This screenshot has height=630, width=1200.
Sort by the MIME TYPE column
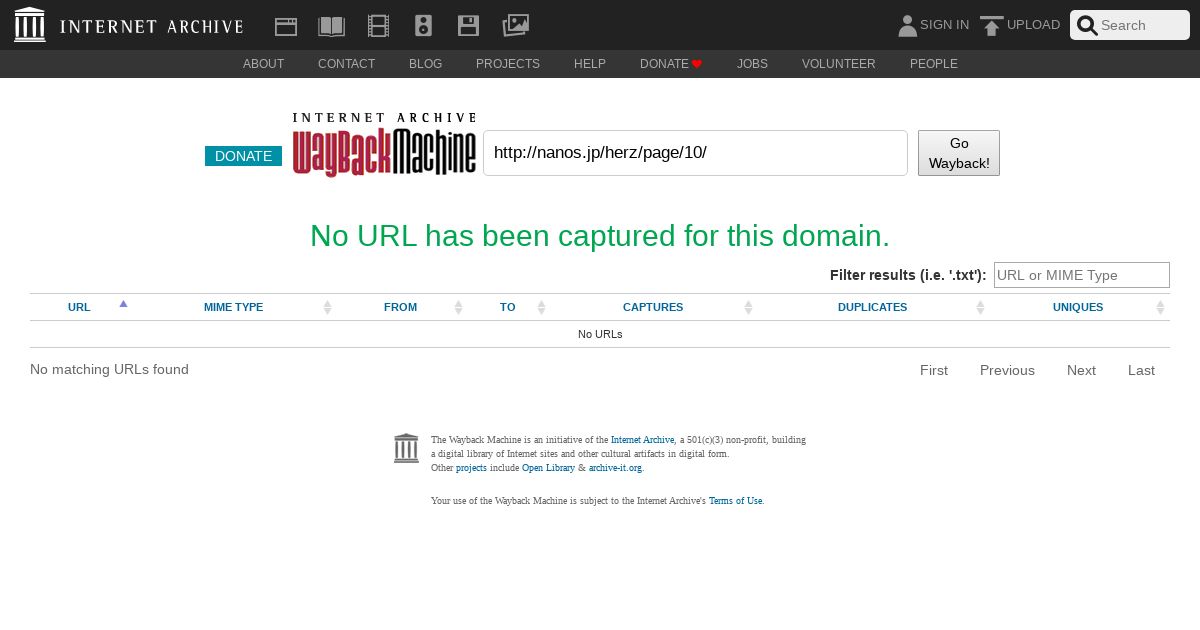(234, 307)
